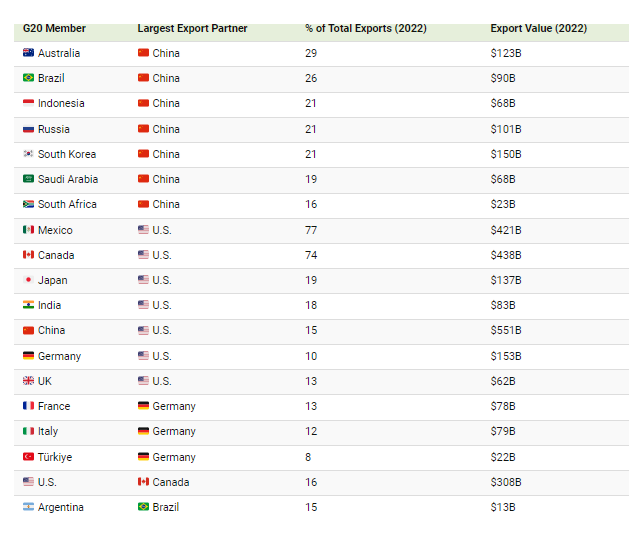The image size is (644, 542).
Task: Click the Brazil flag in the Argentina row
Action: (143, 507)
